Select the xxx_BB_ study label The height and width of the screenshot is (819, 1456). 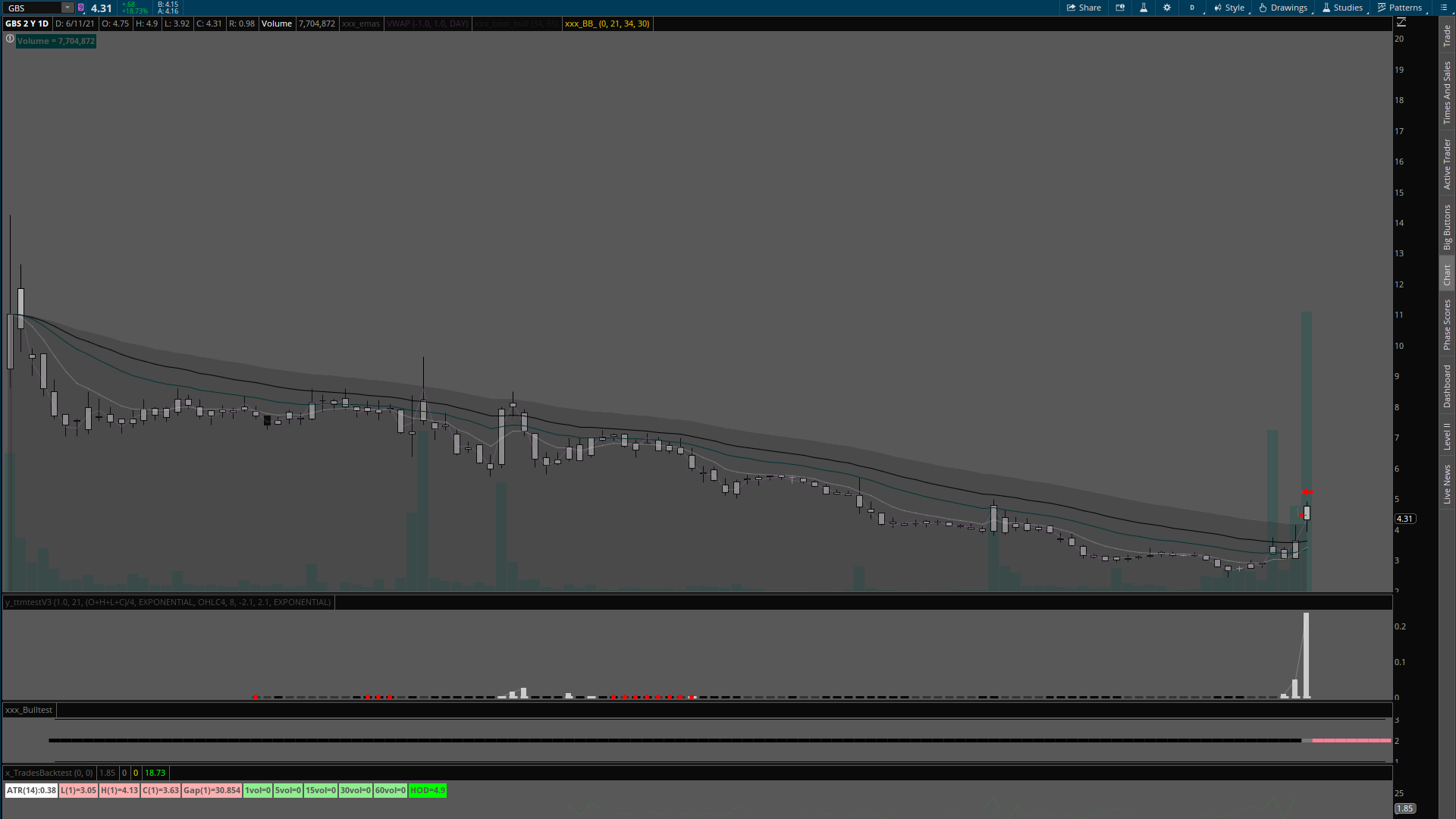pyautogui.click(x=607, y=24)
